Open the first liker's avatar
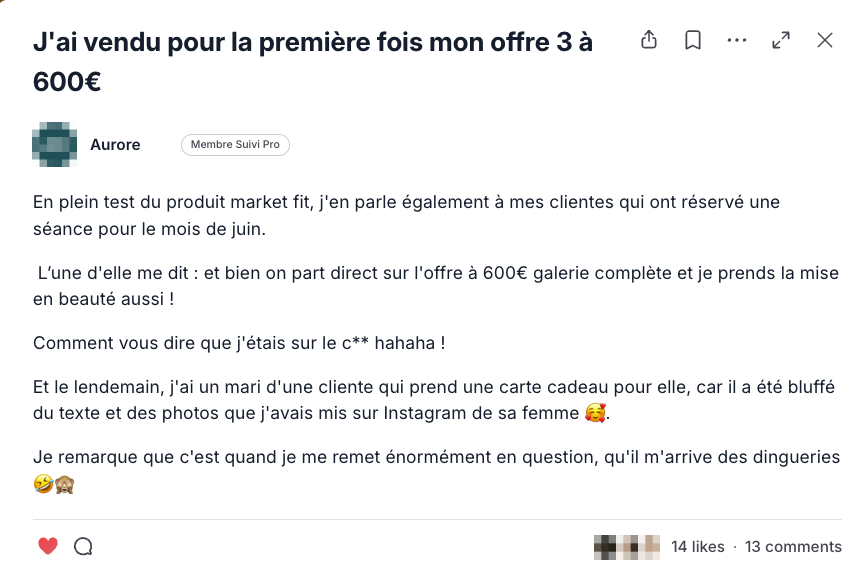 [605, 547]
